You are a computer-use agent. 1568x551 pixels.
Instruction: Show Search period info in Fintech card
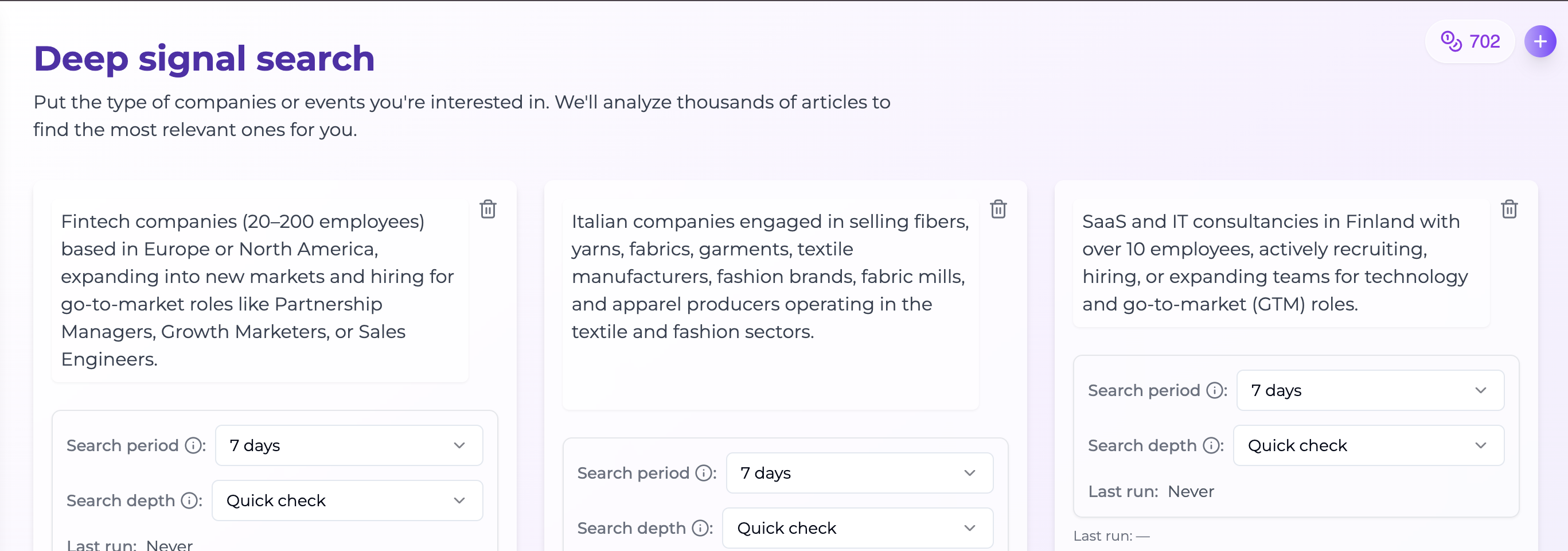point(193,445)
